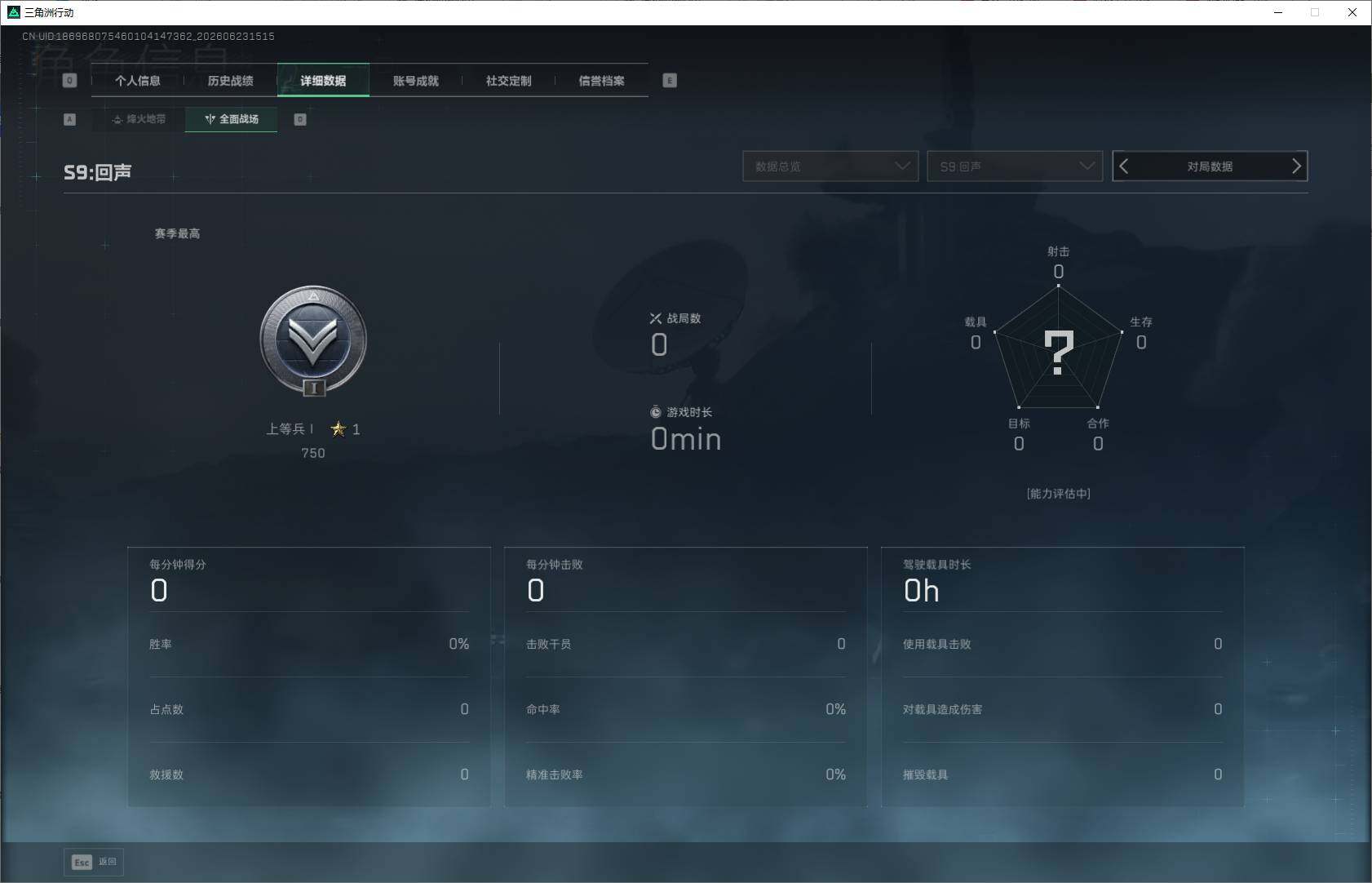Switch to 烽火地带 mode sub-tab
Viewport: 1372px width, 883px height.
click(139, 119)
